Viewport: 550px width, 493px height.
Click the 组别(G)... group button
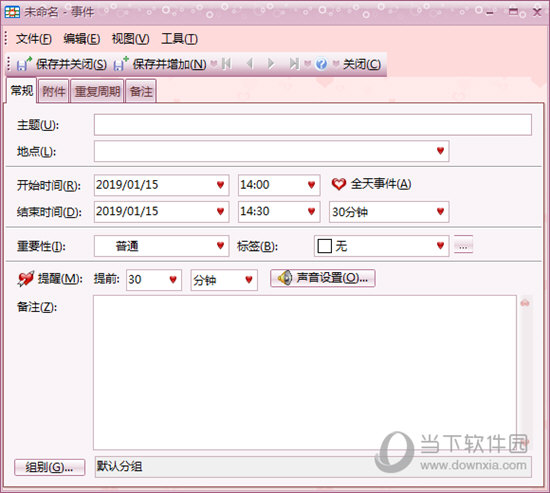point(49,467)
